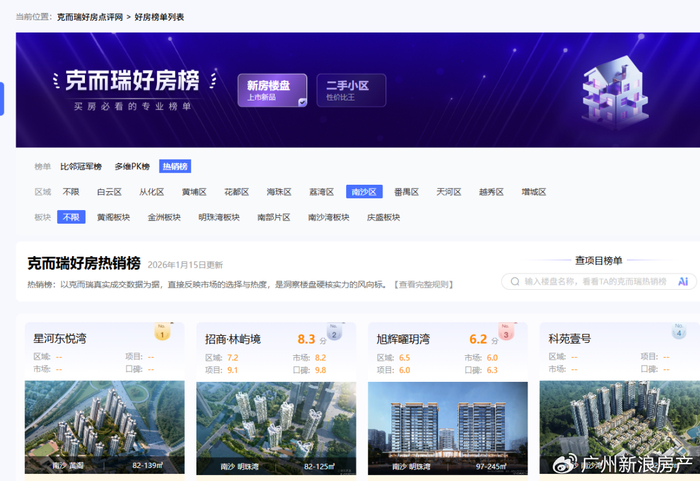Open 查看完整规则 link
The image size is (700, 481).
click(x=424, y=284)
